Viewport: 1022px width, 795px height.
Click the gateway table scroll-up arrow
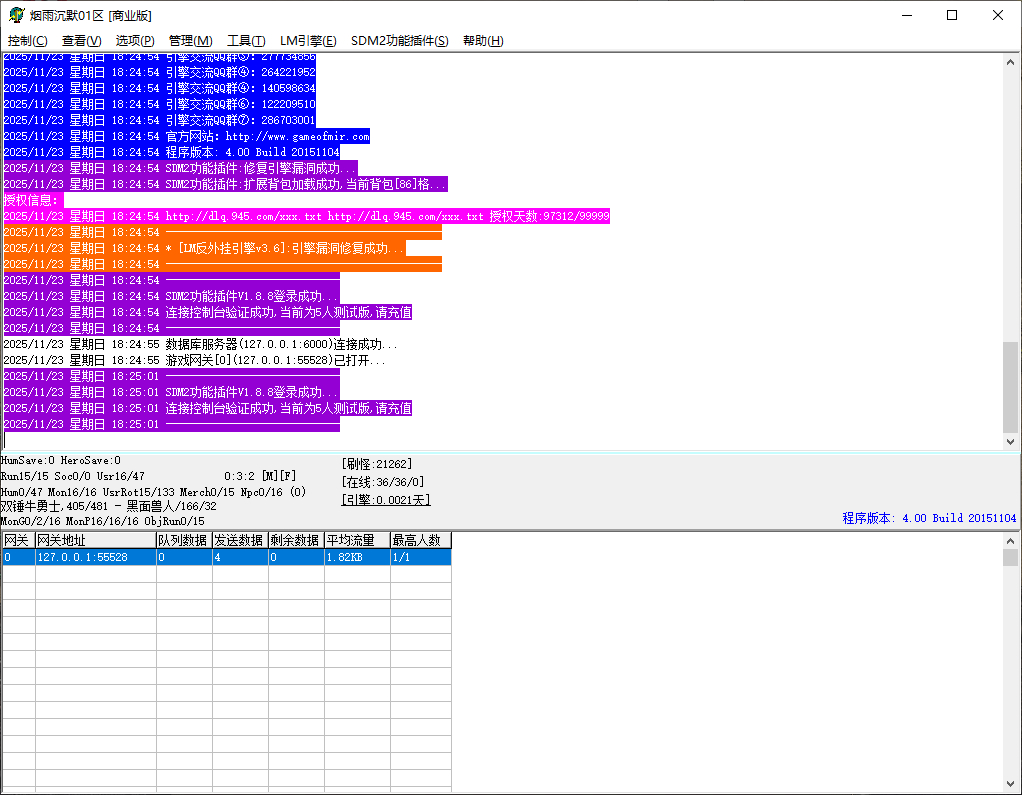(x=1011, y=540)
